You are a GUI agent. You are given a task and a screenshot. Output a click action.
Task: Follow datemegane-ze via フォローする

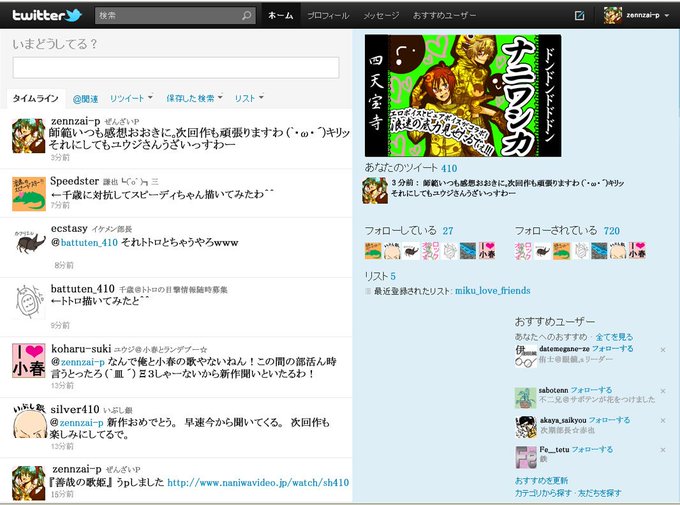(612, 349)
